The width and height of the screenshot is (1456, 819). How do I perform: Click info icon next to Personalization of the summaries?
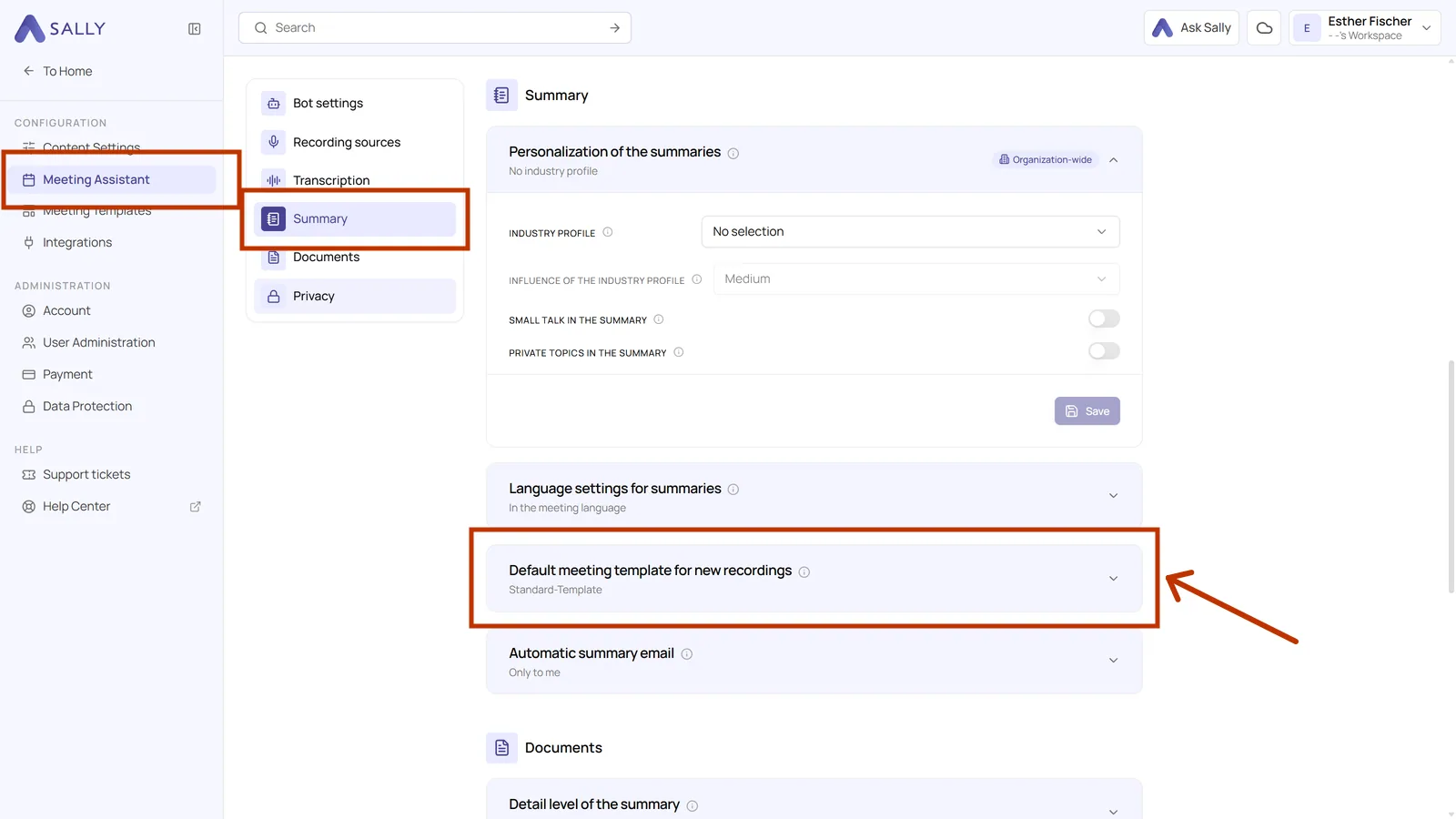click(x=733, y=154)
